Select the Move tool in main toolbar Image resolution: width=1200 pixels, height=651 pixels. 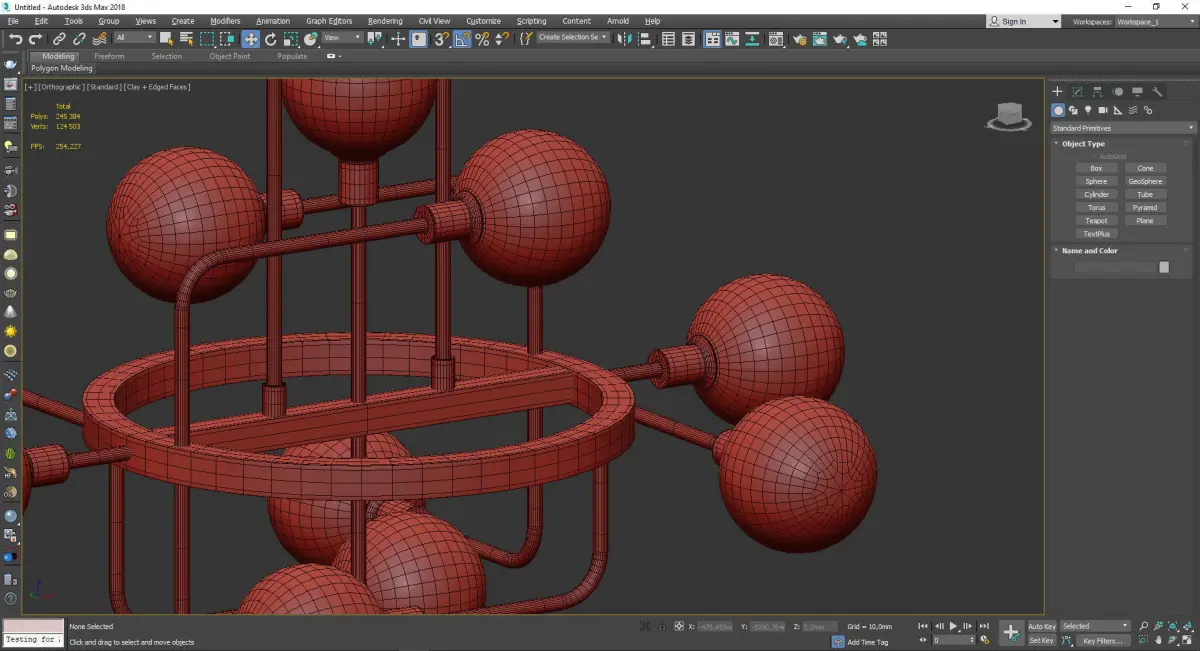click(x=250, y=39)
